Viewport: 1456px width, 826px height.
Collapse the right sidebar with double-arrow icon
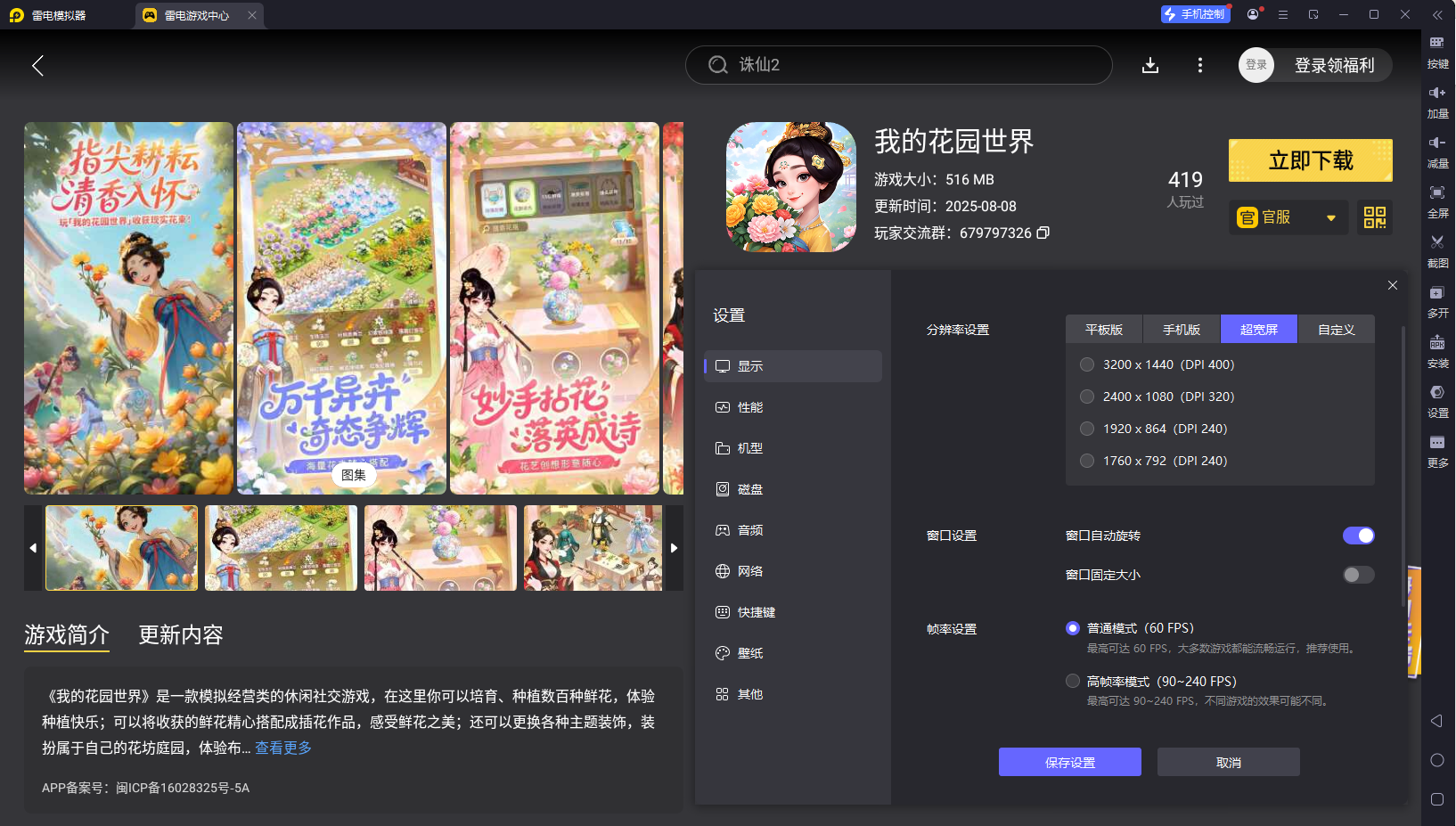click(x=1437, y=15)
